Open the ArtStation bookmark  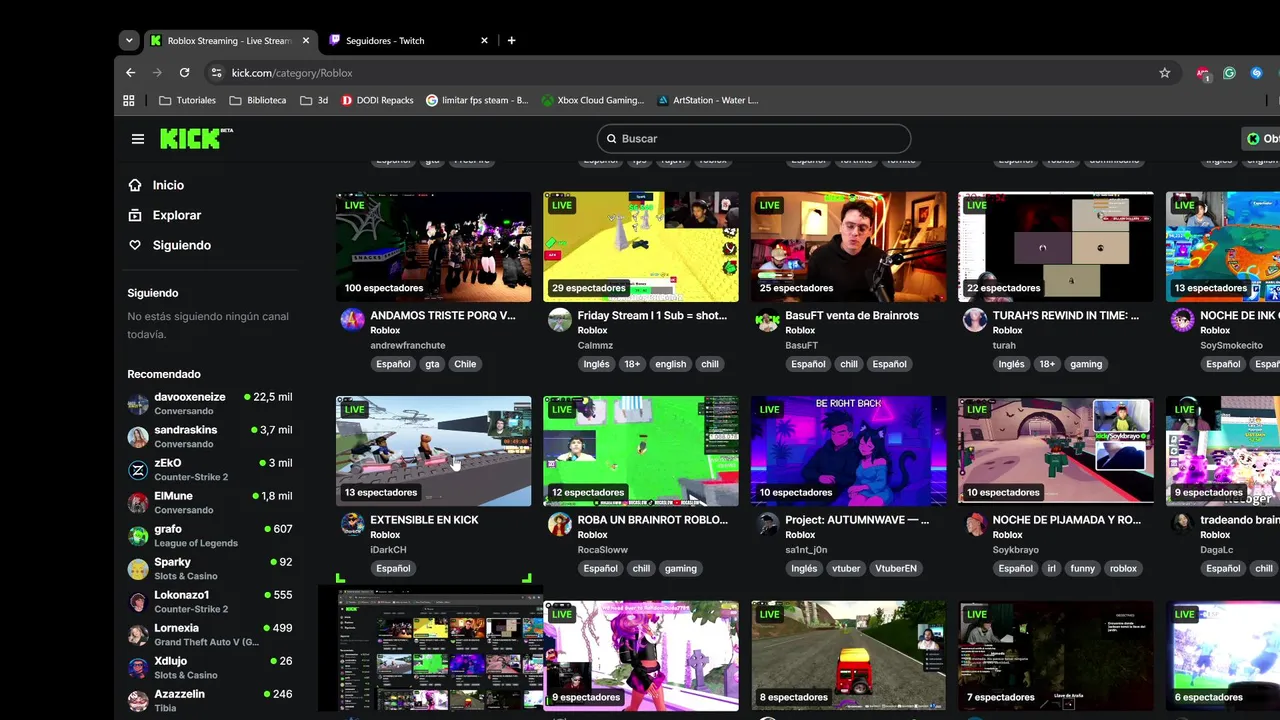(x=708, y=100)
